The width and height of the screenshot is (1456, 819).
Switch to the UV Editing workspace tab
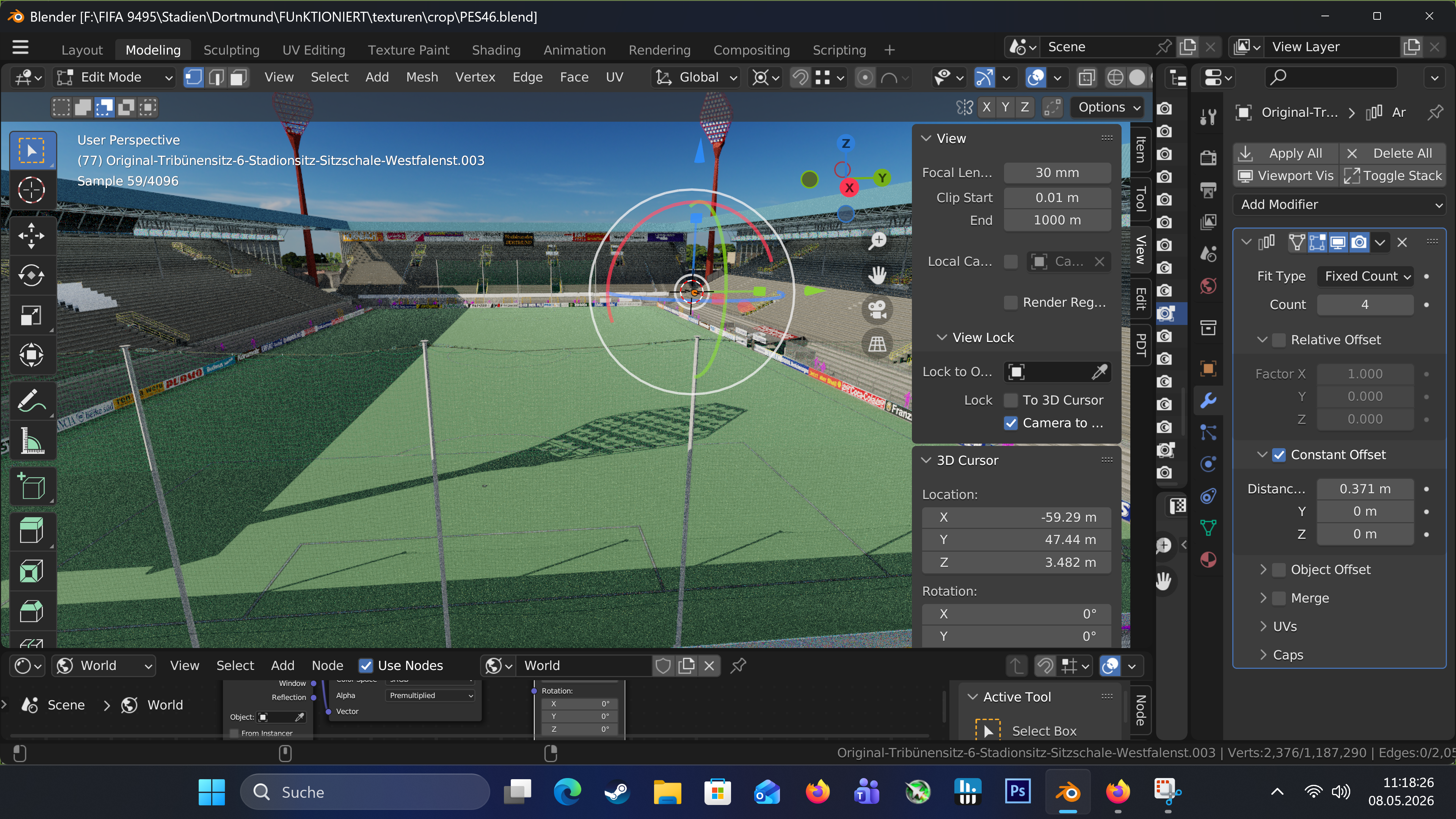[x=314, y=50]
